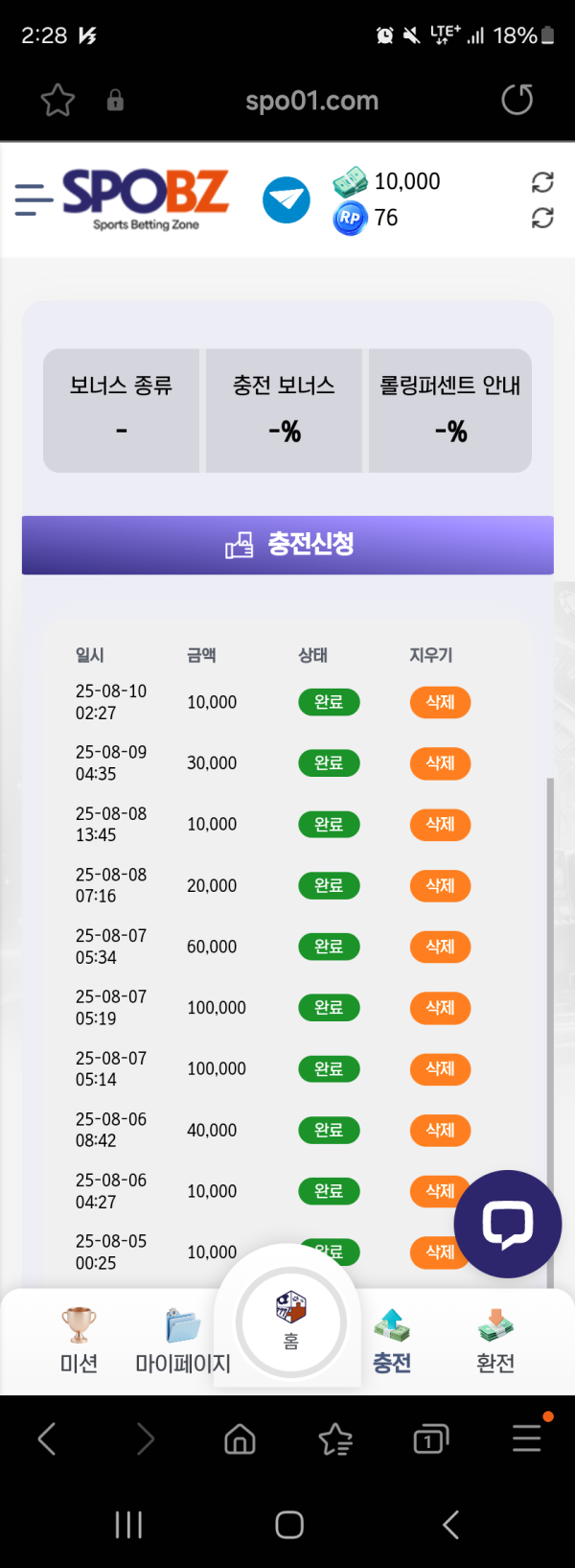Switch to 환전 withdrawal tab
The height and width of the screenshot is (1568, 575).
point(495,1341)
